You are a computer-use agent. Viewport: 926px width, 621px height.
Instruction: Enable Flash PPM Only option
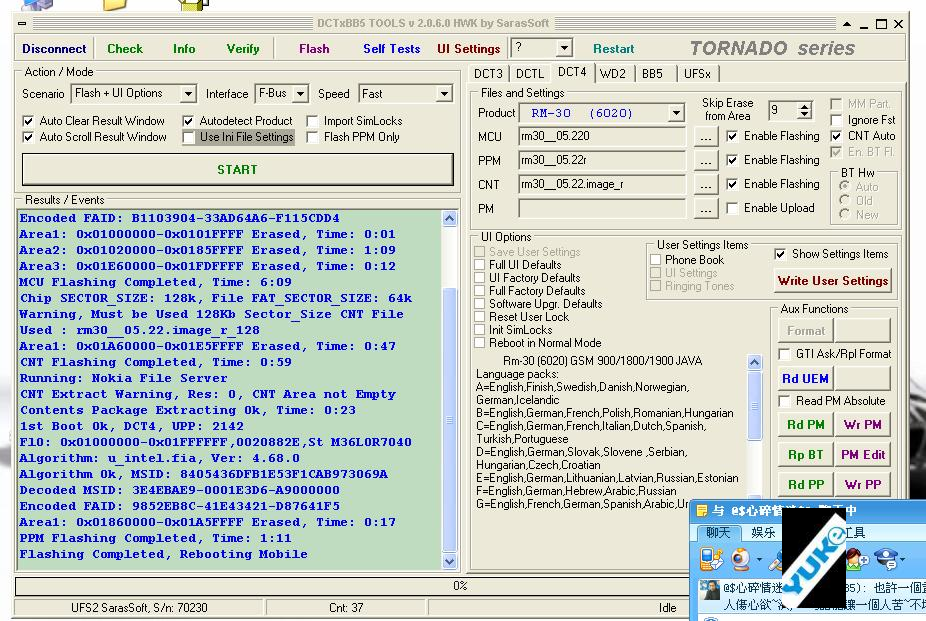coord(312,137)
